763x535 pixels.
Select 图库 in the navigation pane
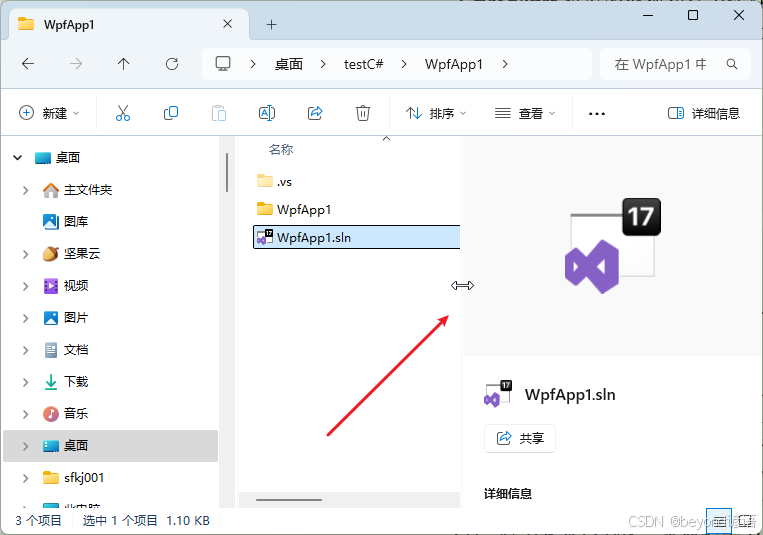click(x=76, y=221)
